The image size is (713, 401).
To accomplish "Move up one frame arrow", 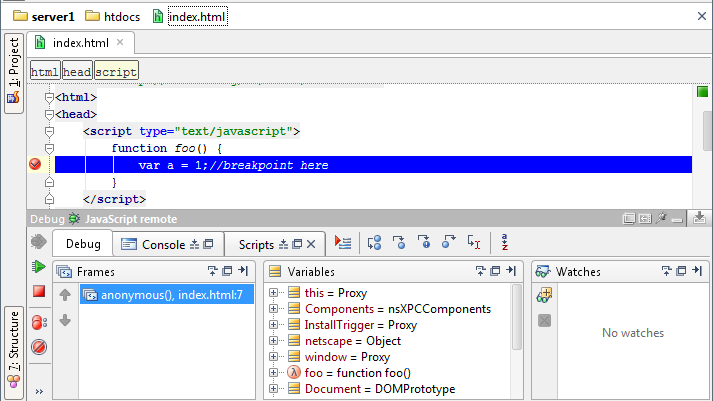I will 65,295.
